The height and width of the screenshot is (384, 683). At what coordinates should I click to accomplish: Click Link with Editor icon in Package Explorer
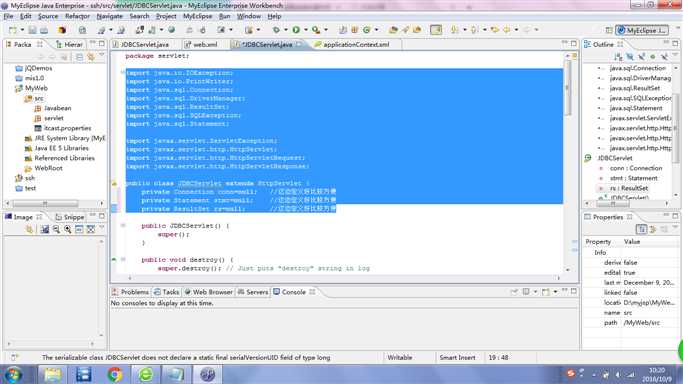pos(91,57)
